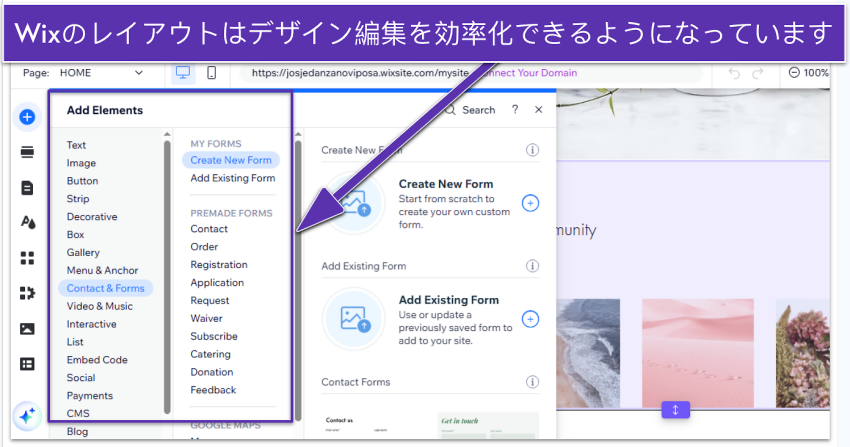The height and width of the screenshot is (447, 850).
Task: Open the Page HOME dropdown
Action: [101, 73]
